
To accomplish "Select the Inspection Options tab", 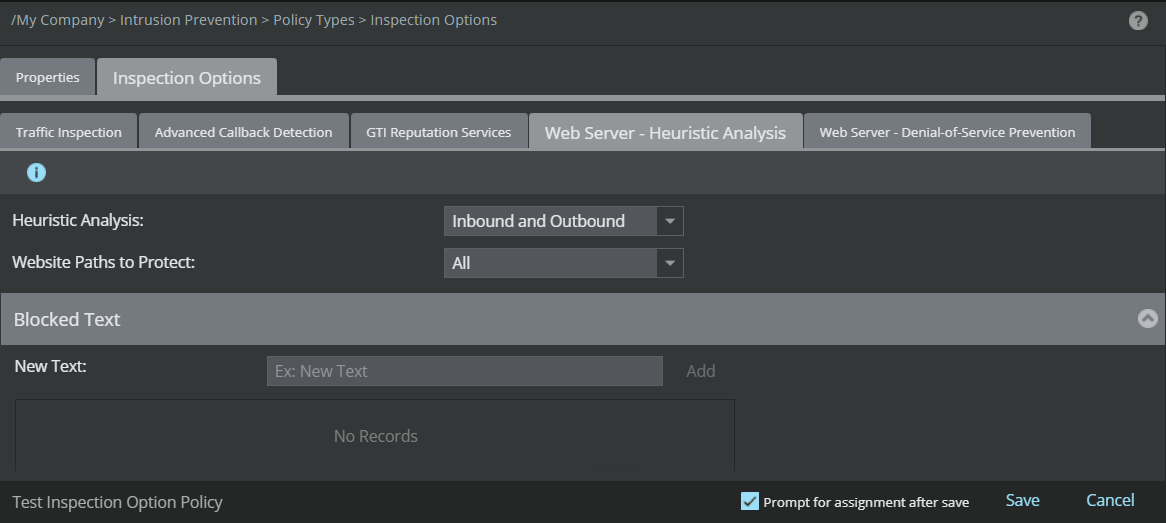I will [x=187, y=77].
